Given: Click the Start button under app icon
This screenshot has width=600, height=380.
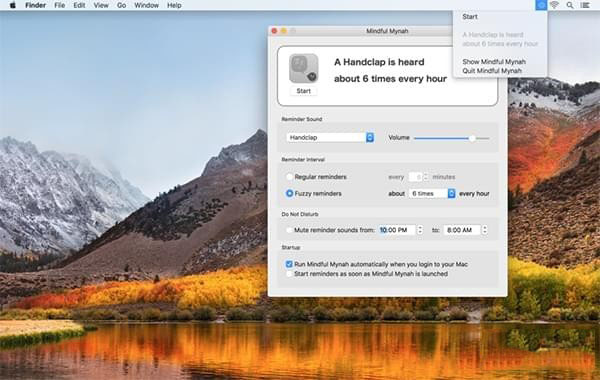Looking at the screenshot, I should coord(303,91).
